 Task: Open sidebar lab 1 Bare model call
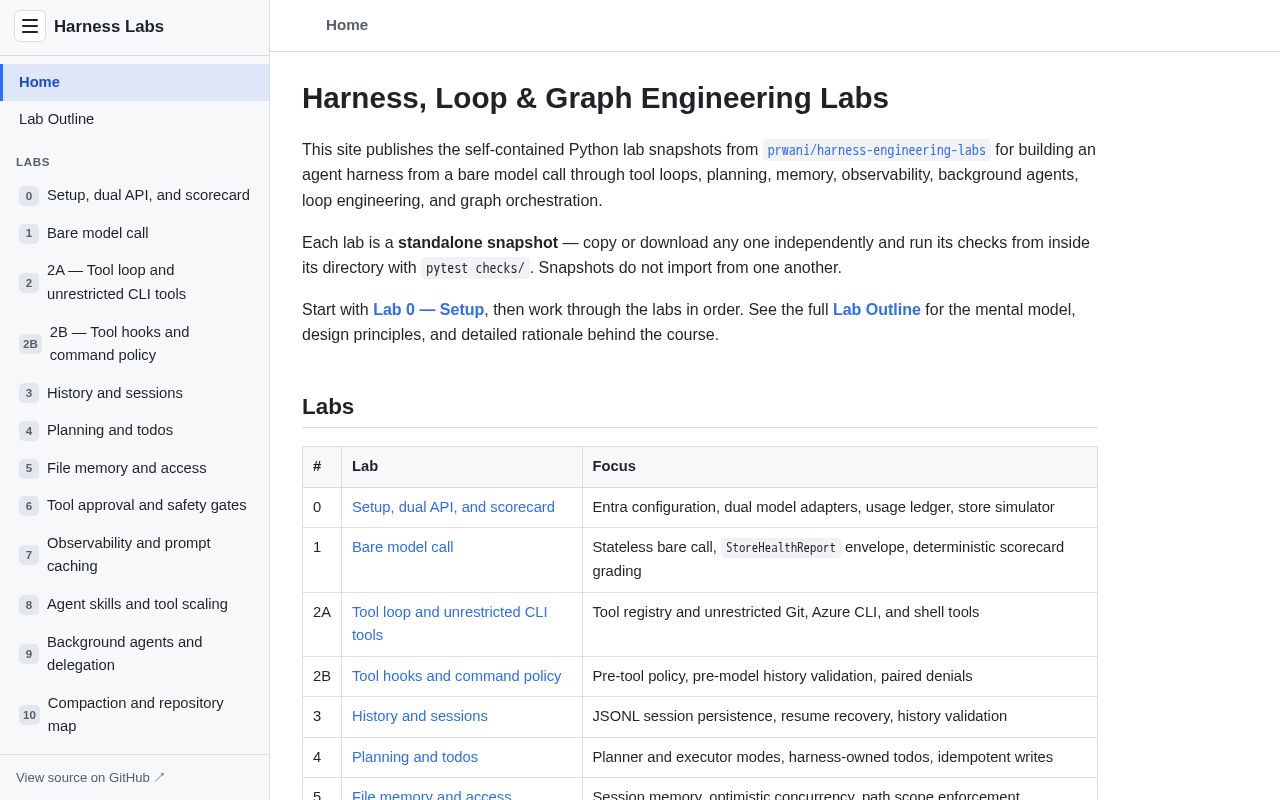point(135,233)
